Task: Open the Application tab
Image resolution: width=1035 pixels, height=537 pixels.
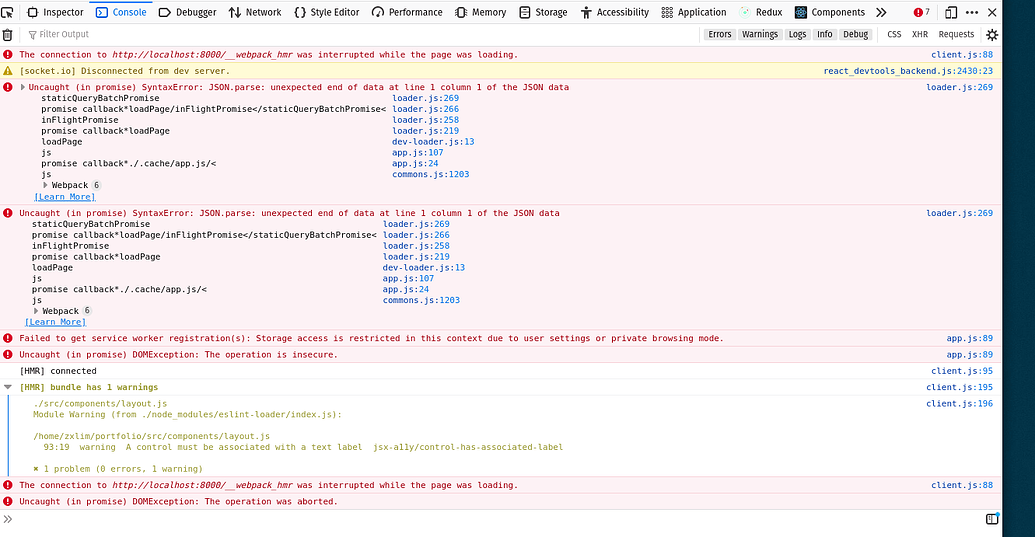Action: tap(694, 12)
